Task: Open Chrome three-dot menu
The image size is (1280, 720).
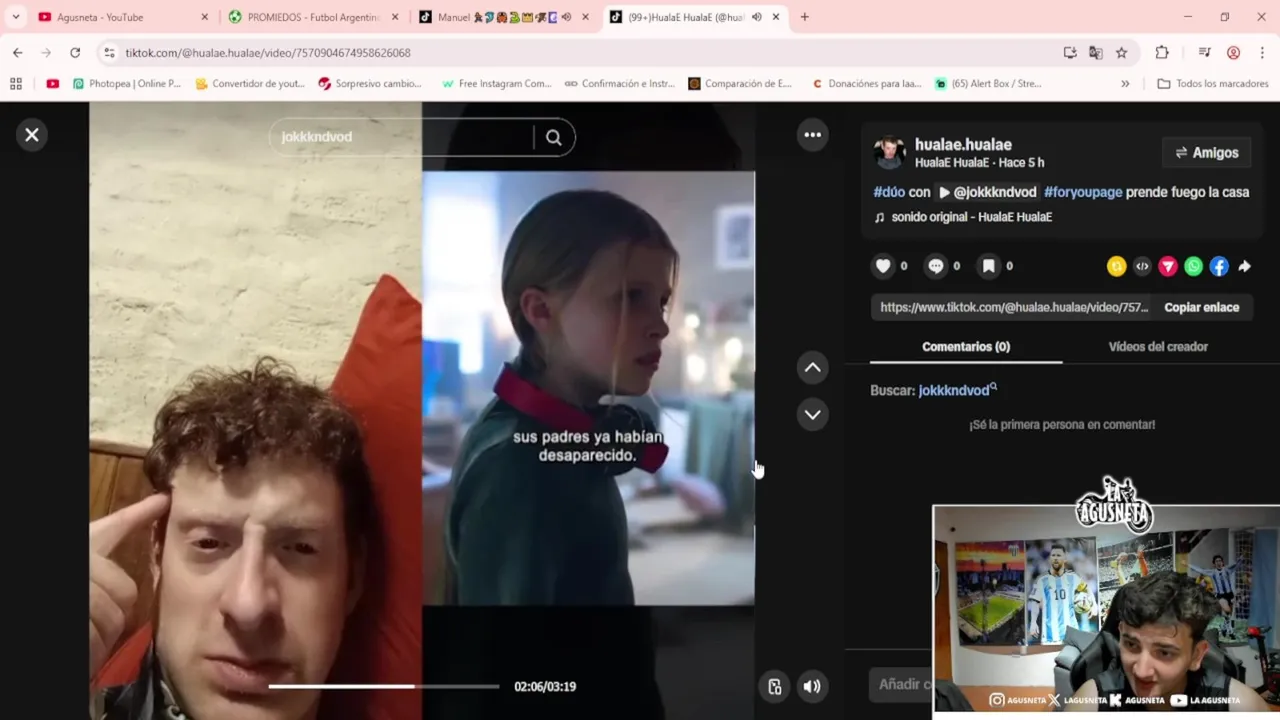Action: 1263,53
